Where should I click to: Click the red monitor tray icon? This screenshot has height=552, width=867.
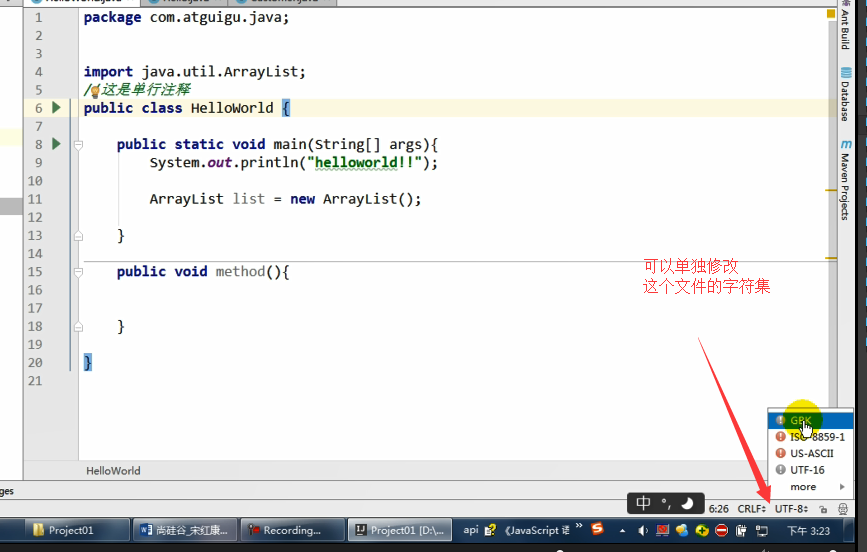pyautogui.click(x=662, y=530)
